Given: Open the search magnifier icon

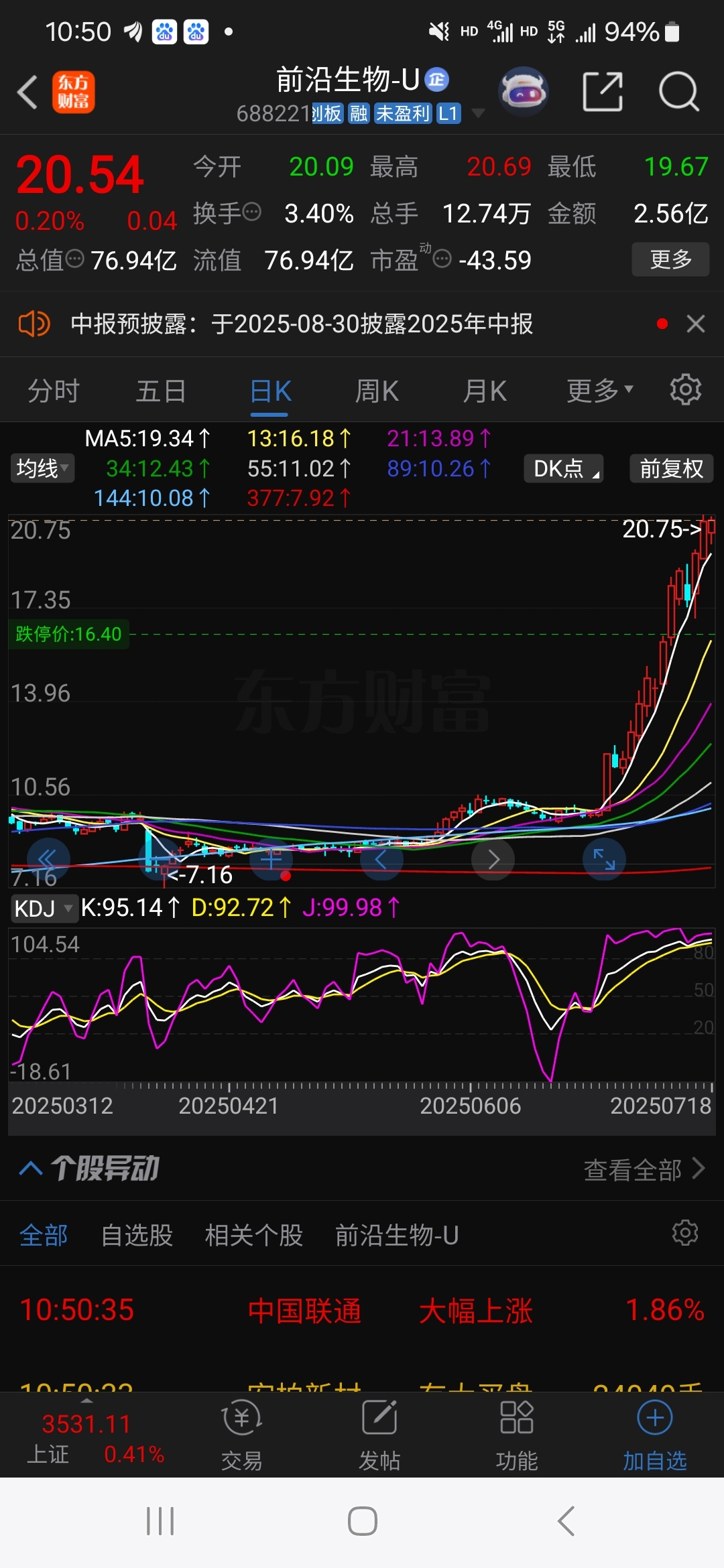Looking at the screenshot, I should point(678,92).
